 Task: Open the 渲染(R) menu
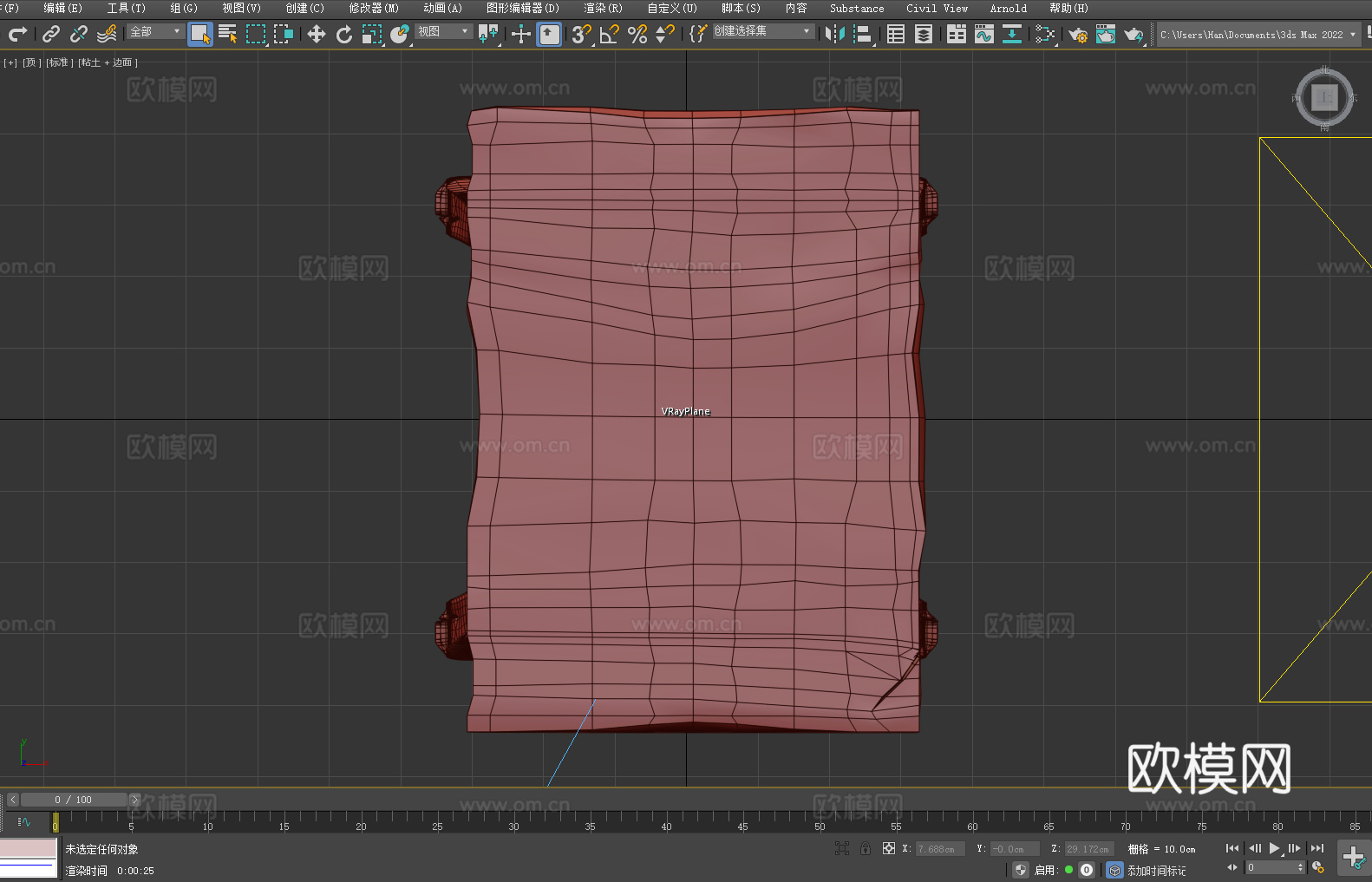tap(603, 8)
